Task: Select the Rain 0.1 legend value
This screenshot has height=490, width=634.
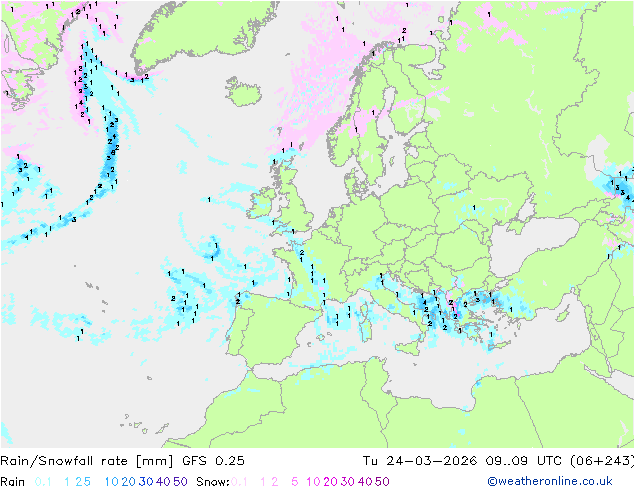Action: 43,482
